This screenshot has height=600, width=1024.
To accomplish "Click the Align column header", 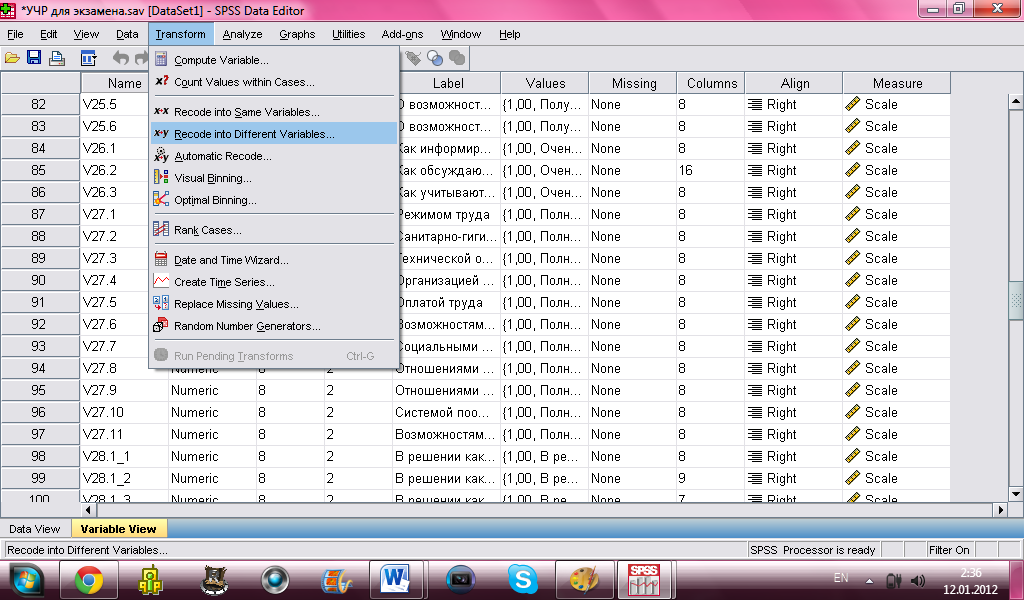I will (794, 83).
